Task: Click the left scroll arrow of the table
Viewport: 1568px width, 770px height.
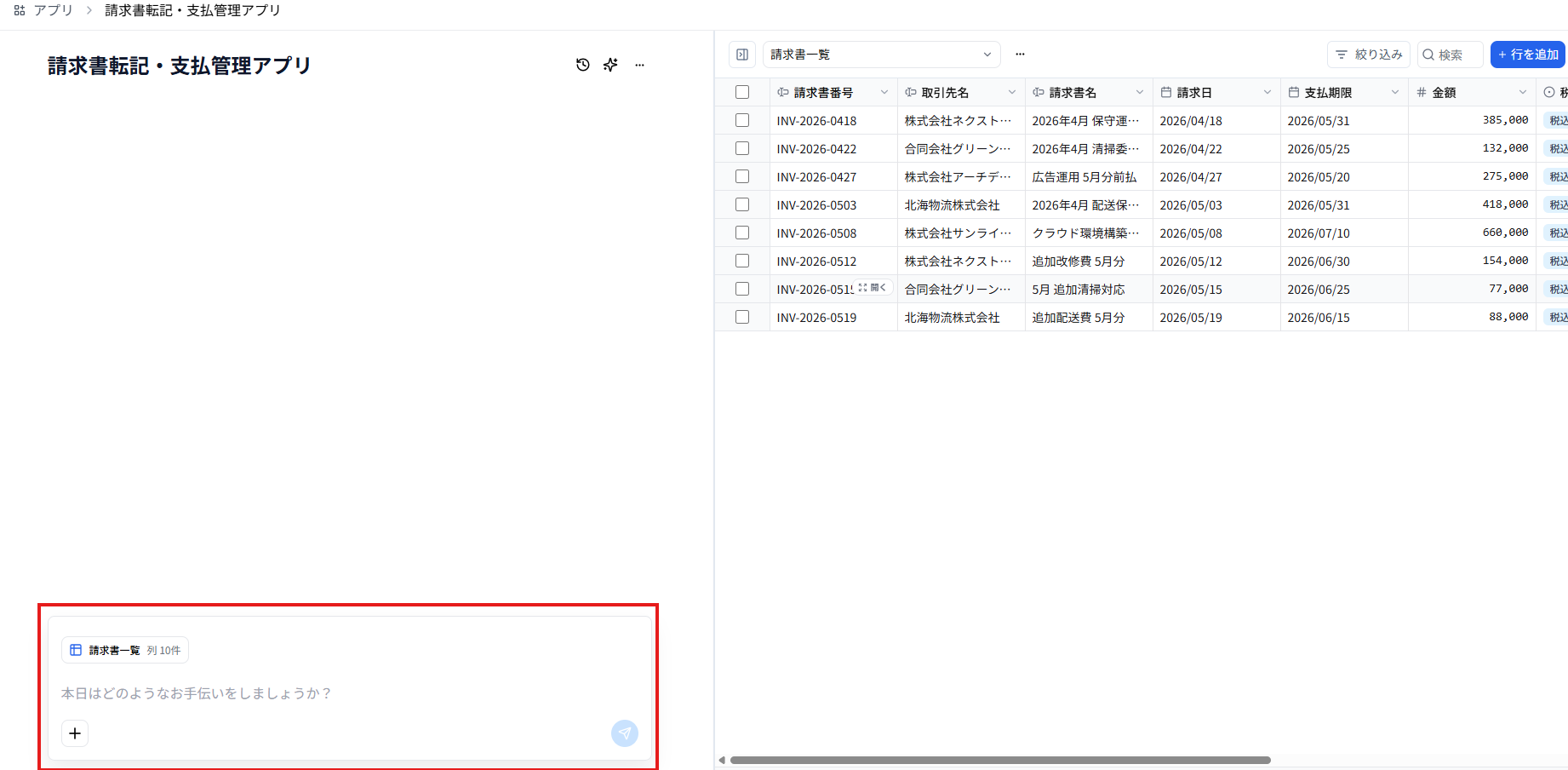Action: point(722,760)
